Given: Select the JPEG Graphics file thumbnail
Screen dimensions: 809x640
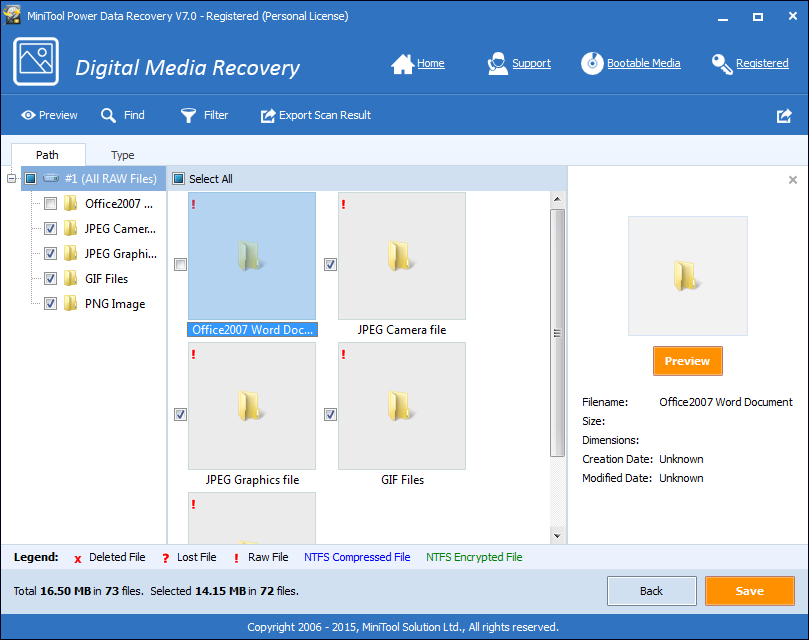Looking at the screenshot, I should (252, 406).
